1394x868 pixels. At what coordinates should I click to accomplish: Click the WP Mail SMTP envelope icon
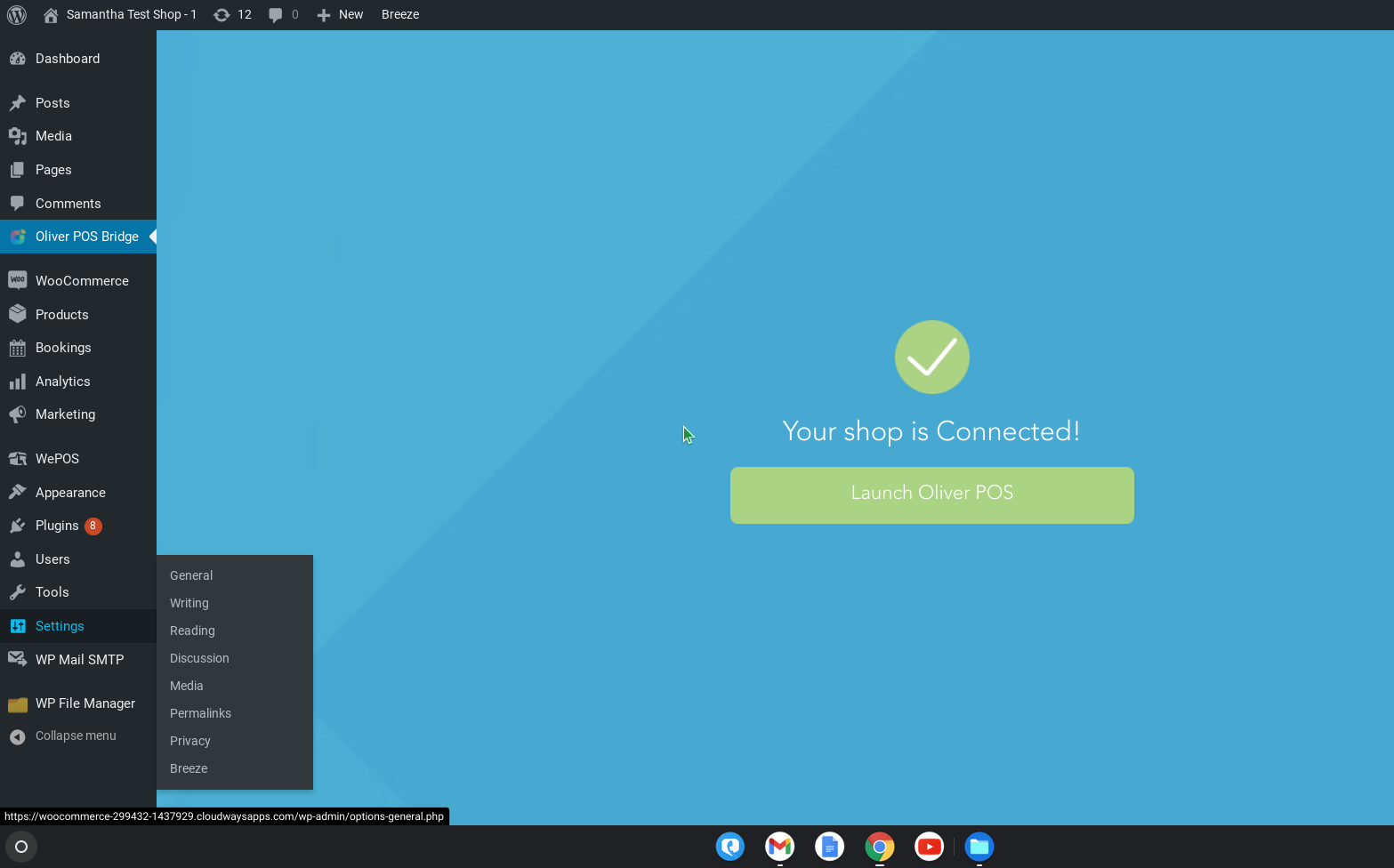tap(18, 660)
